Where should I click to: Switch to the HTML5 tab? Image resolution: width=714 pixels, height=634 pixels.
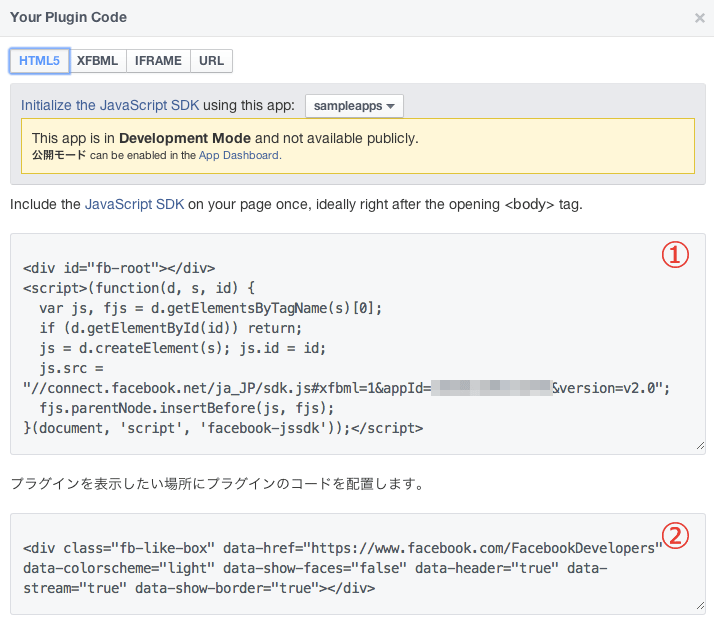point(40,61)
